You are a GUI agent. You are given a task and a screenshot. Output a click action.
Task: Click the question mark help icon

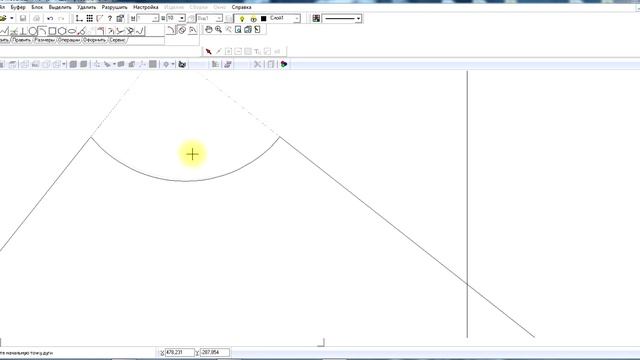pyautogui.click(x=109, y=18)
